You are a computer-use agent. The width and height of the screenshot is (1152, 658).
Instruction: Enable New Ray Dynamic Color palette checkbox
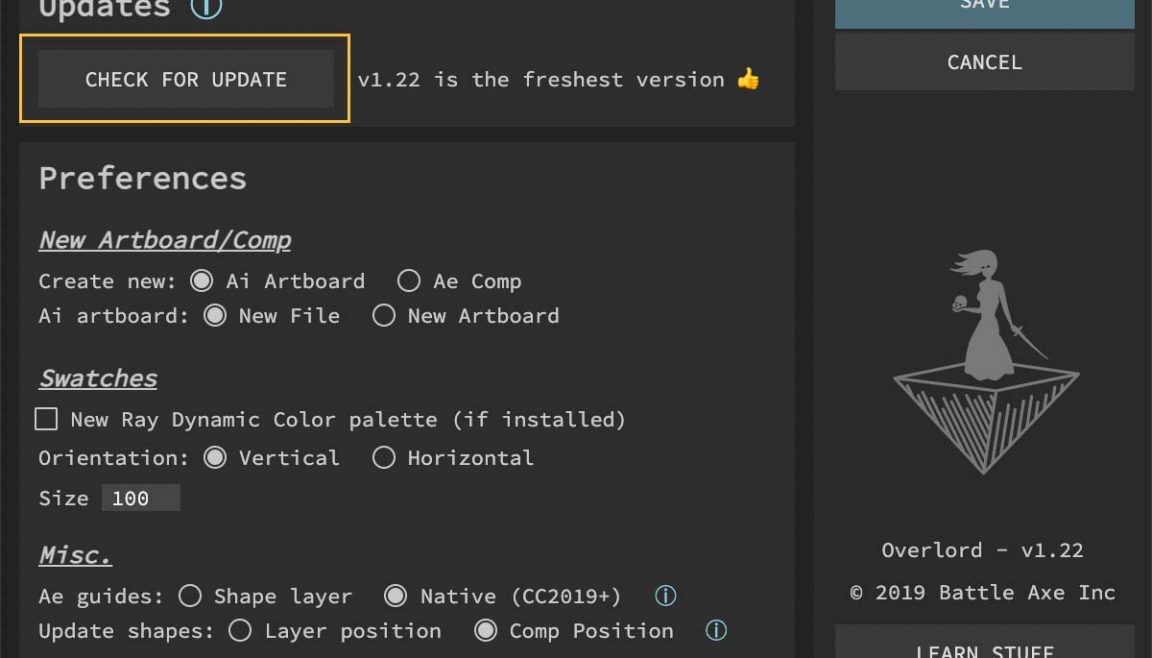coord(46,419)
